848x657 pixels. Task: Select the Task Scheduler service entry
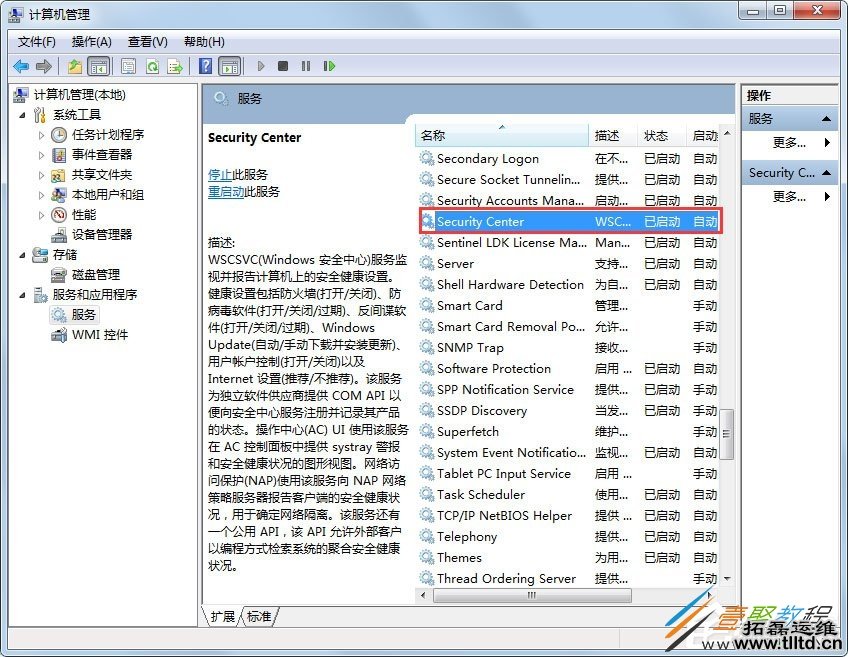pos(478,494)
